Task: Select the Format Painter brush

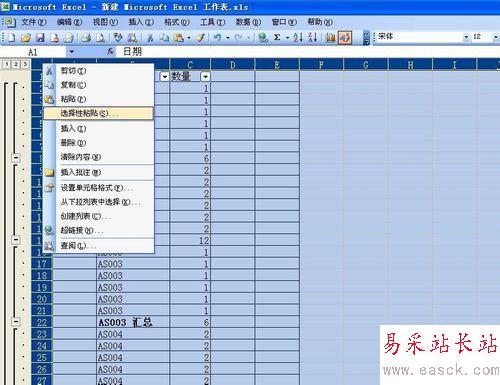Action: coord(200,38)
